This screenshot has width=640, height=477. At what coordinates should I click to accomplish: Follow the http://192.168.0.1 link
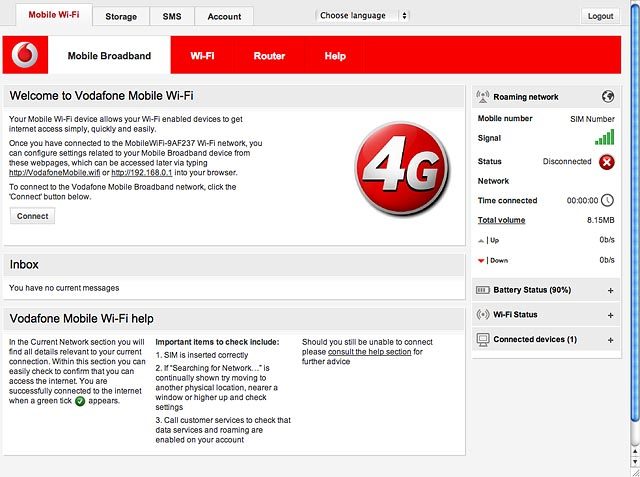(142, 173)
